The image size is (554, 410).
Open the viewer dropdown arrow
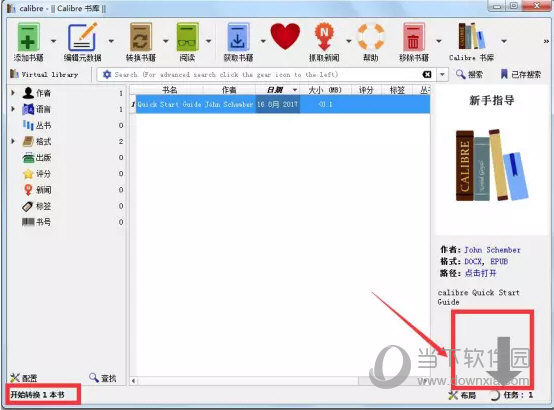(208, 41)
